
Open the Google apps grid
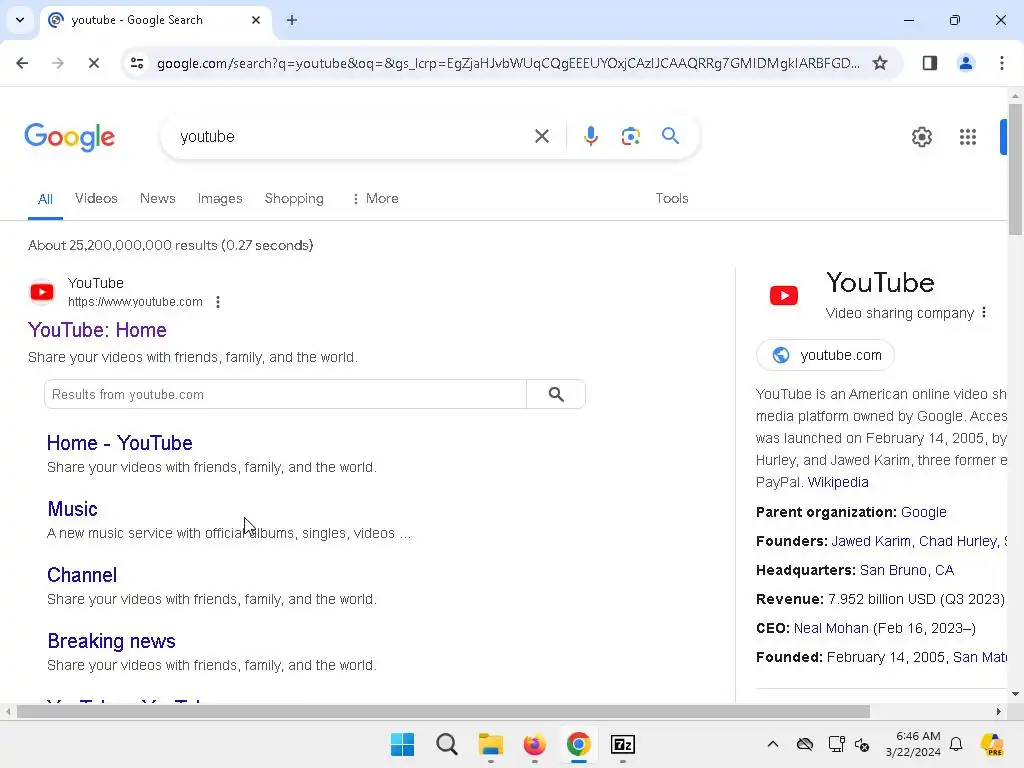tap(968, 137)
